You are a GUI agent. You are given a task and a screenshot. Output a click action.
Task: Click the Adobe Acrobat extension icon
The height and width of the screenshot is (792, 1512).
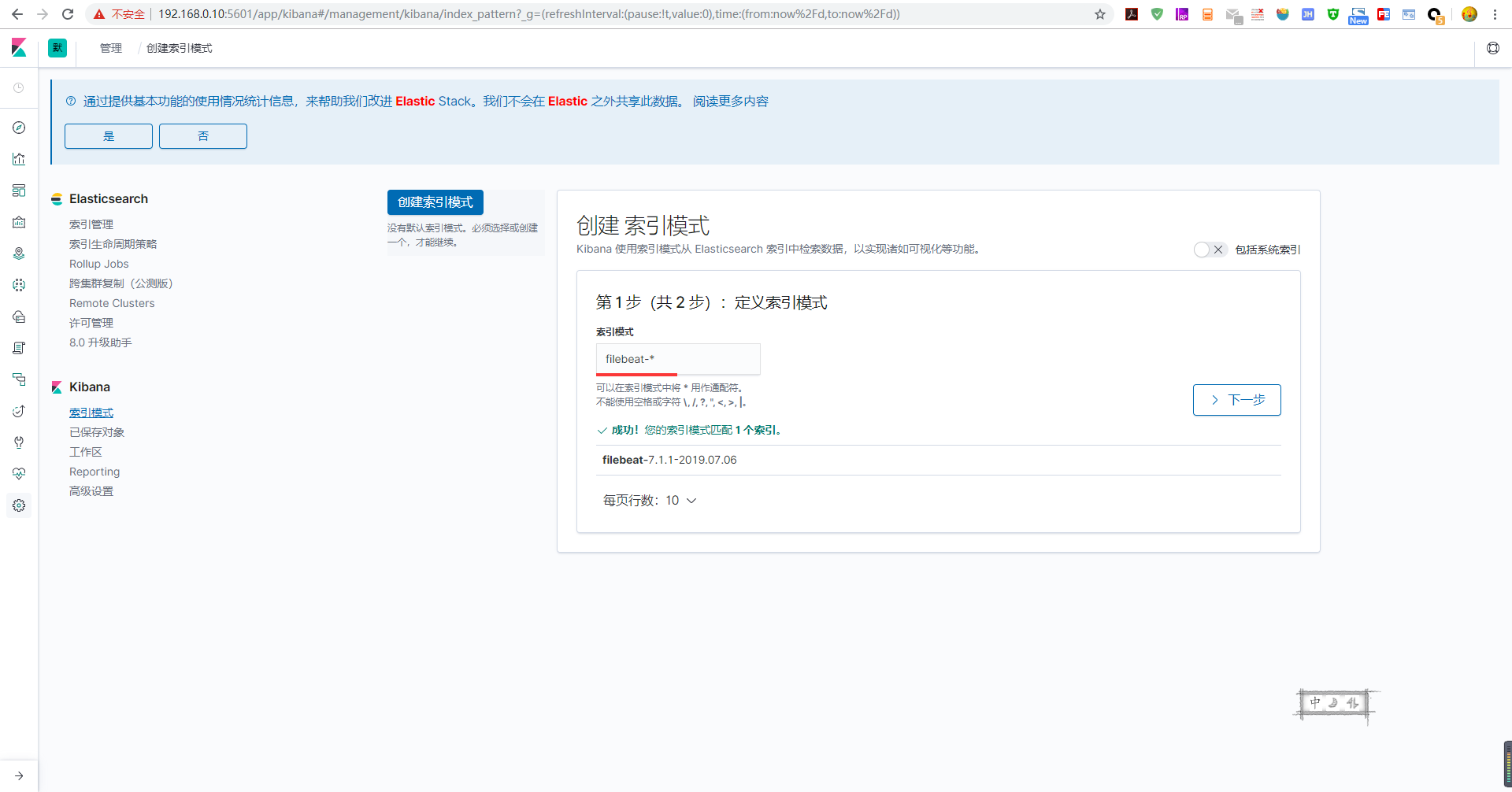1132,14
